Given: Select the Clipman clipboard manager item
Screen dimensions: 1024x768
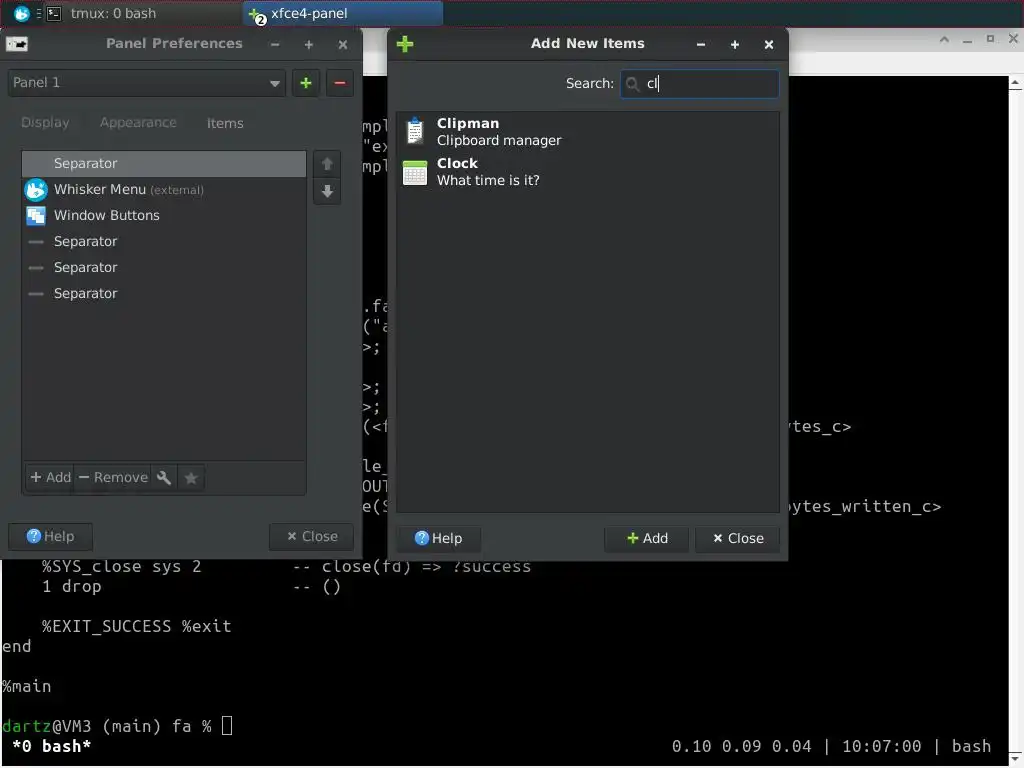Looking at the screenshot, I should click(x=587, y=132).
